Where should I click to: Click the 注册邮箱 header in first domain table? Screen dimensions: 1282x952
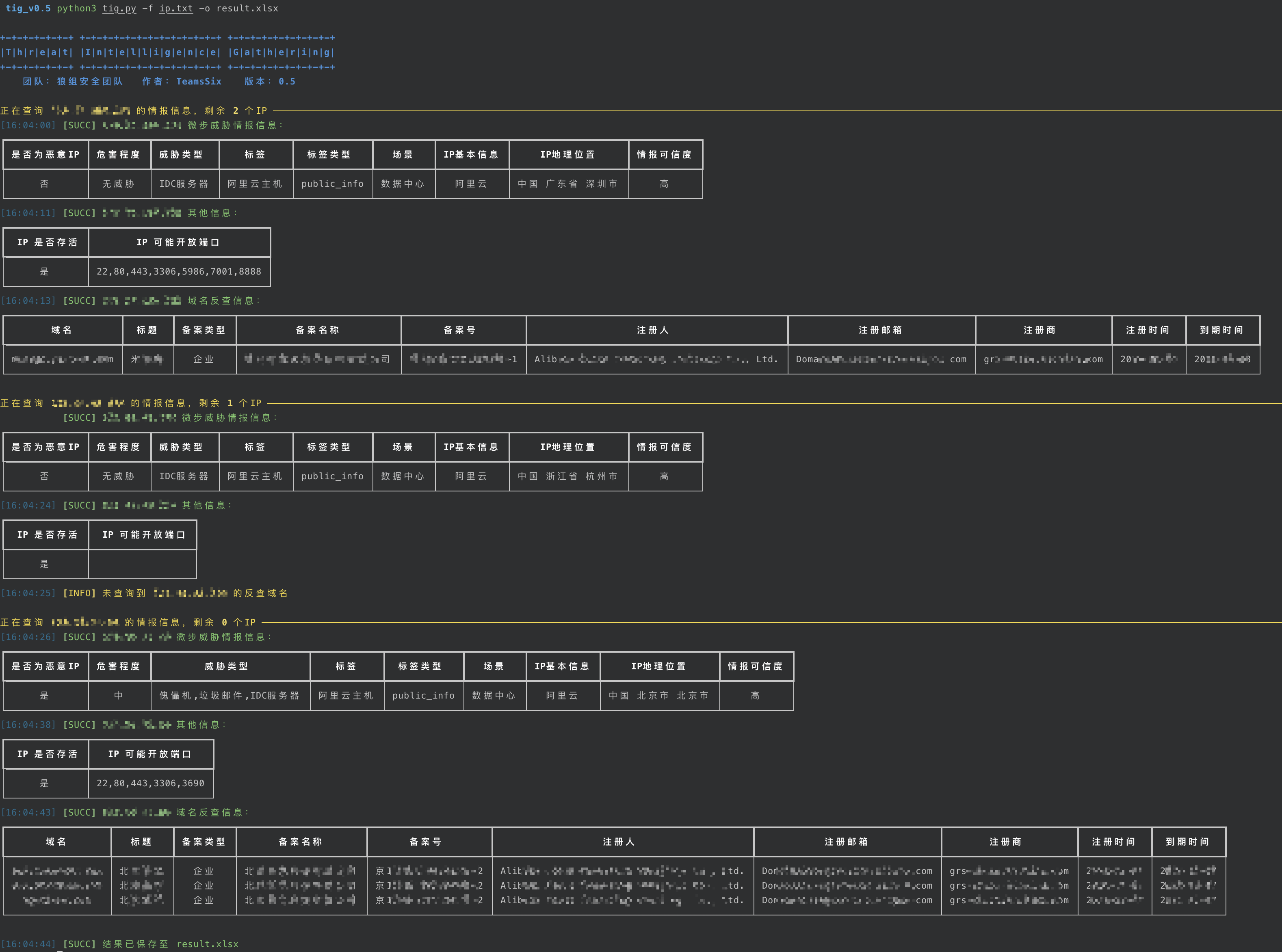pyautogui.click(x=880, y=330)
